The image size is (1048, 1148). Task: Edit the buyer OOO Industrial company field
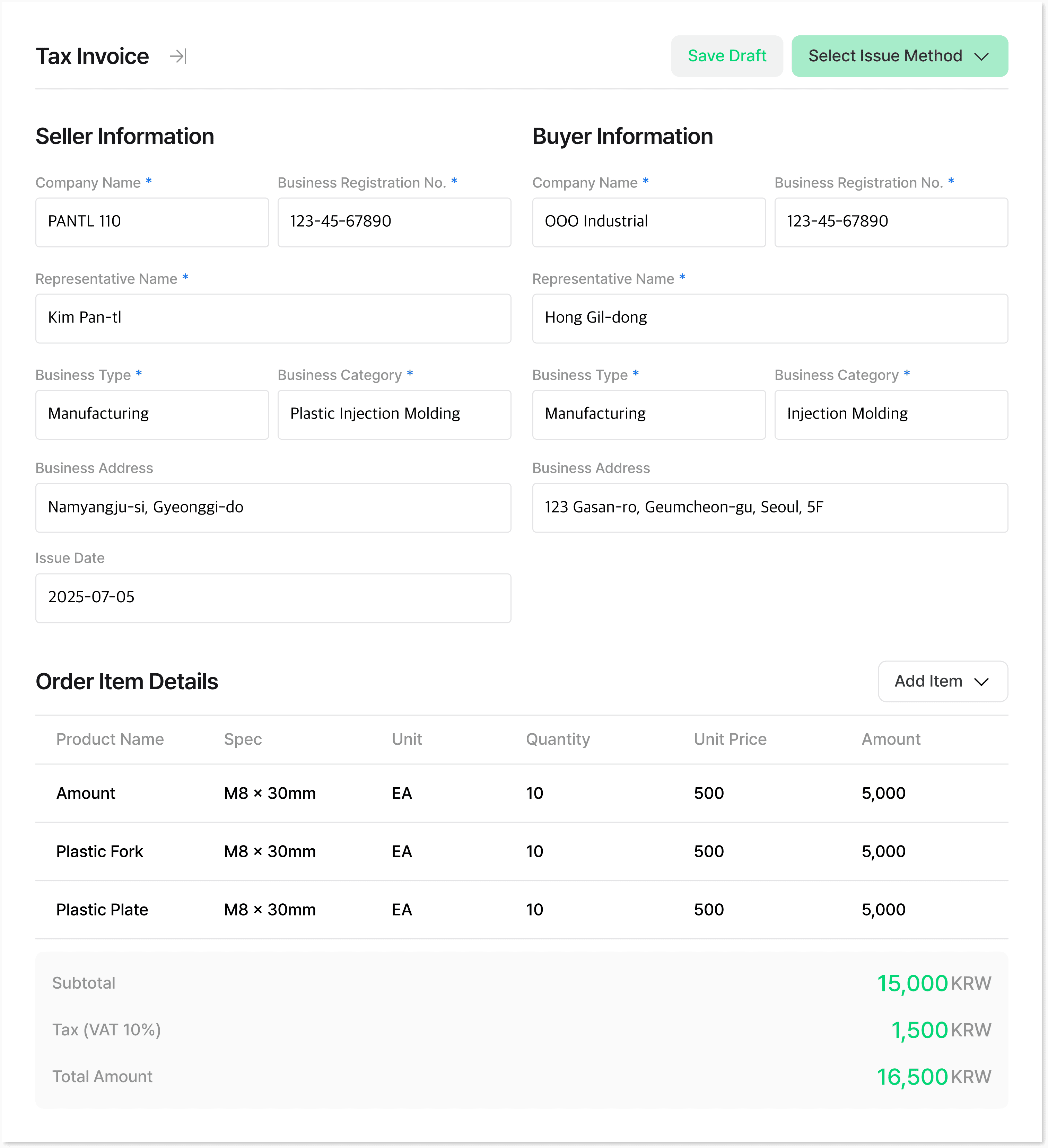coord(648,222)
